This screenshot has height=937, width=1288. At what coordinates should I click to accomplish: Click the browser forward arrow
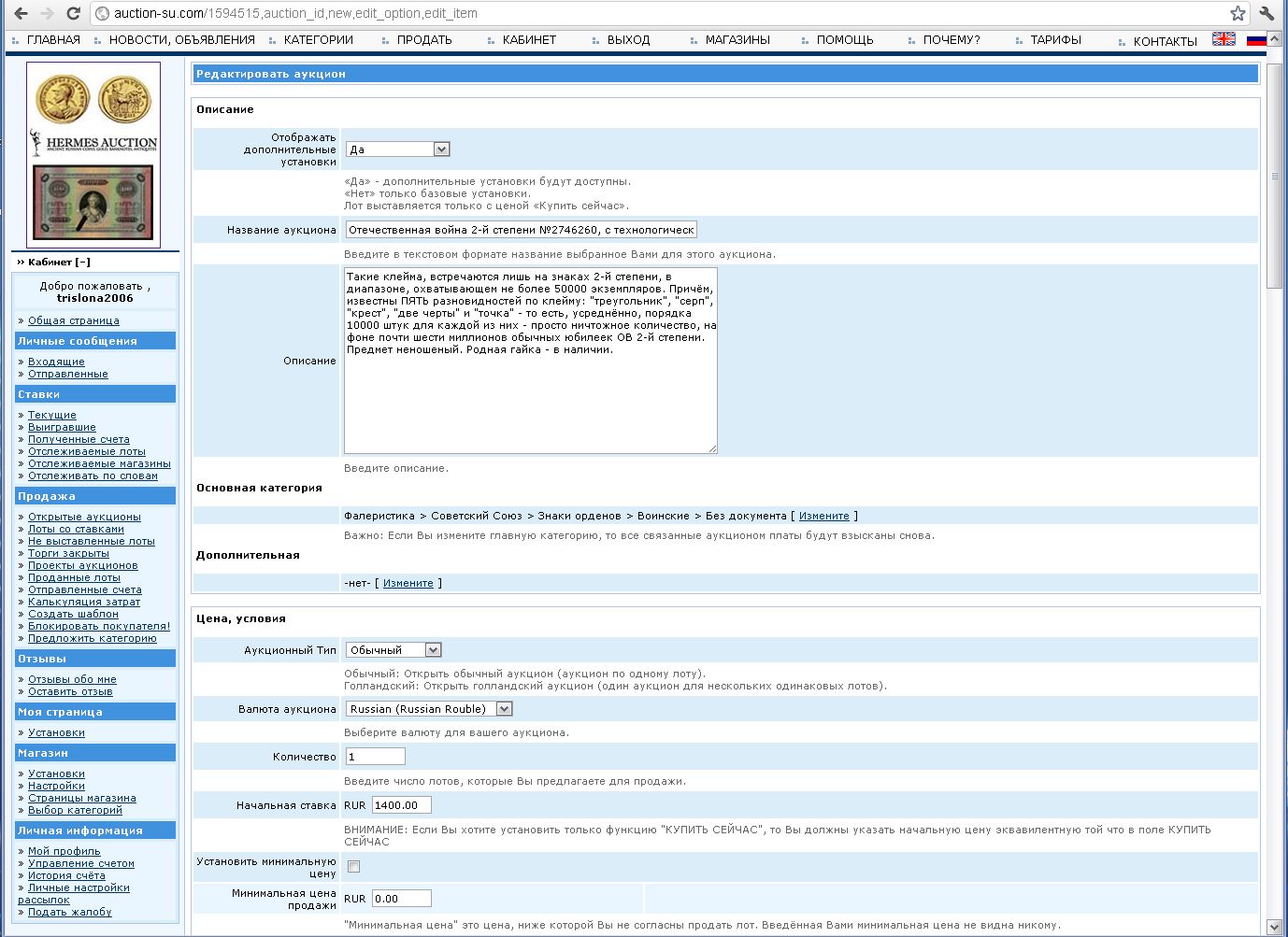pos(47,14)
